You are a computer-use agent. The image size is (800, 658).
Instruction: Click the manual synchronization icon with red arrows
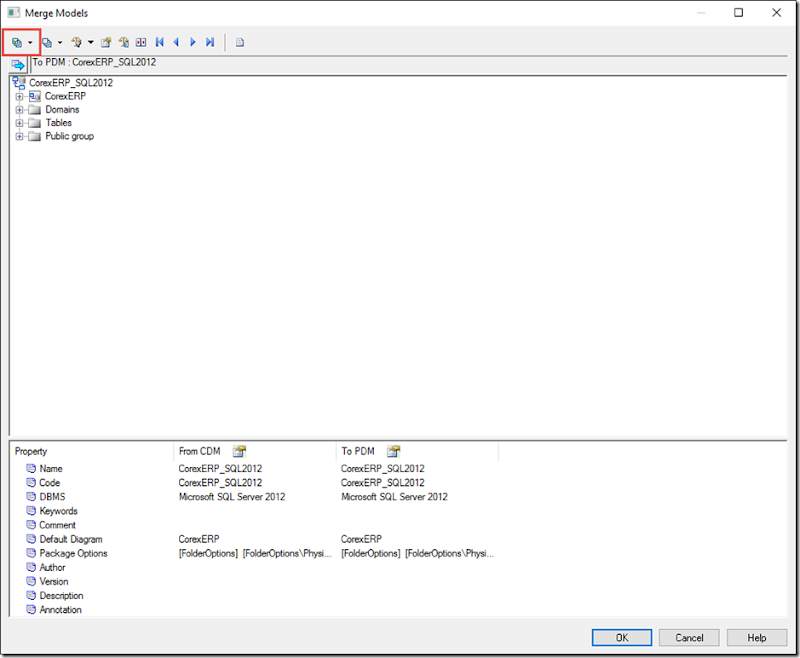141,42
